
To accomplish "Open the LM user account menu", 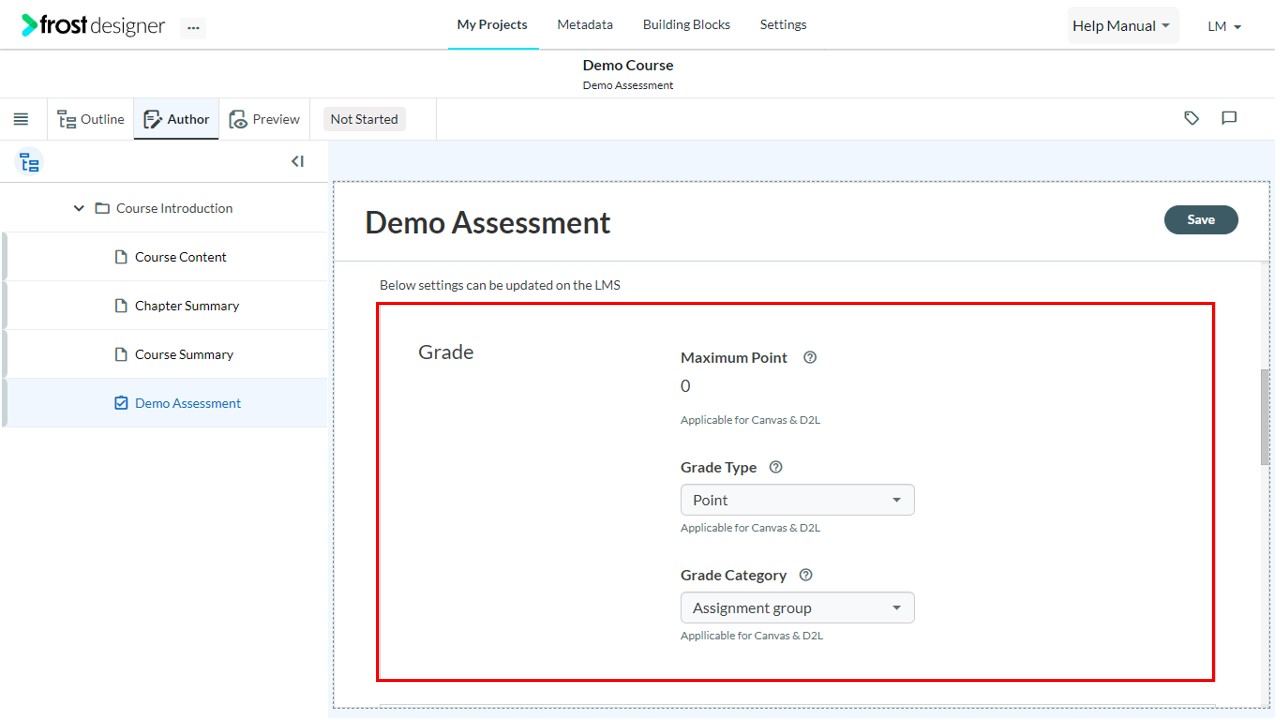I will click(1224, 26).
